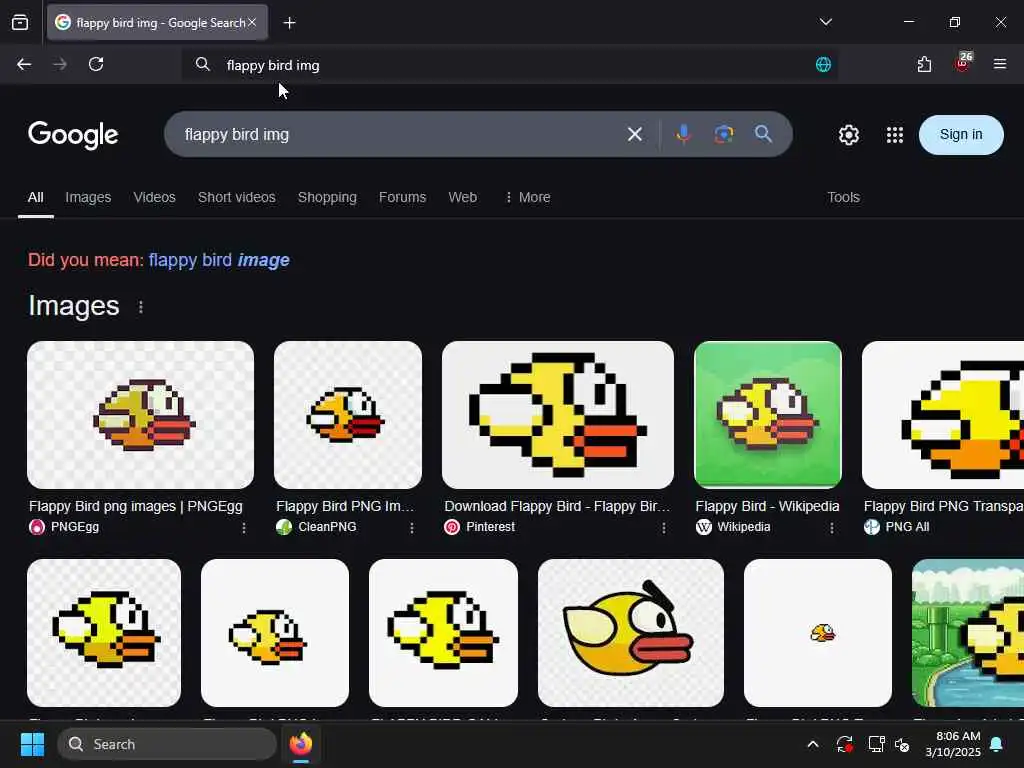Submit search with blue magnifier
Viewport: 1024px width, 768px height.
[763, 134]
